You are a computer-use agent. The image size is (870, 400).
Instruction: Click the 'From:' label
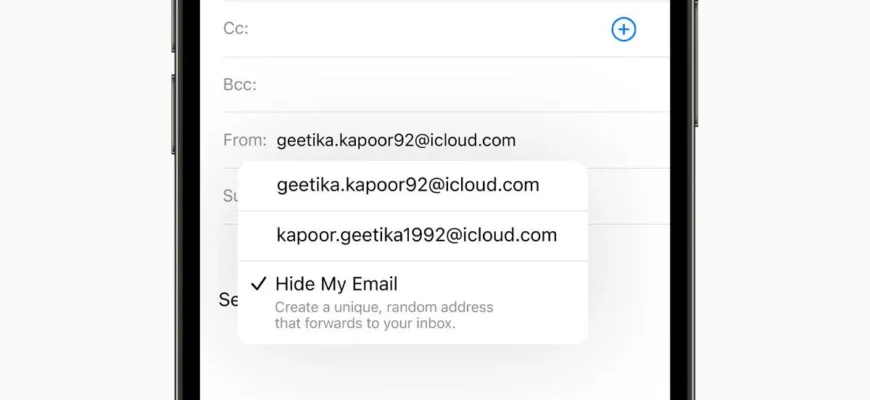245,140
